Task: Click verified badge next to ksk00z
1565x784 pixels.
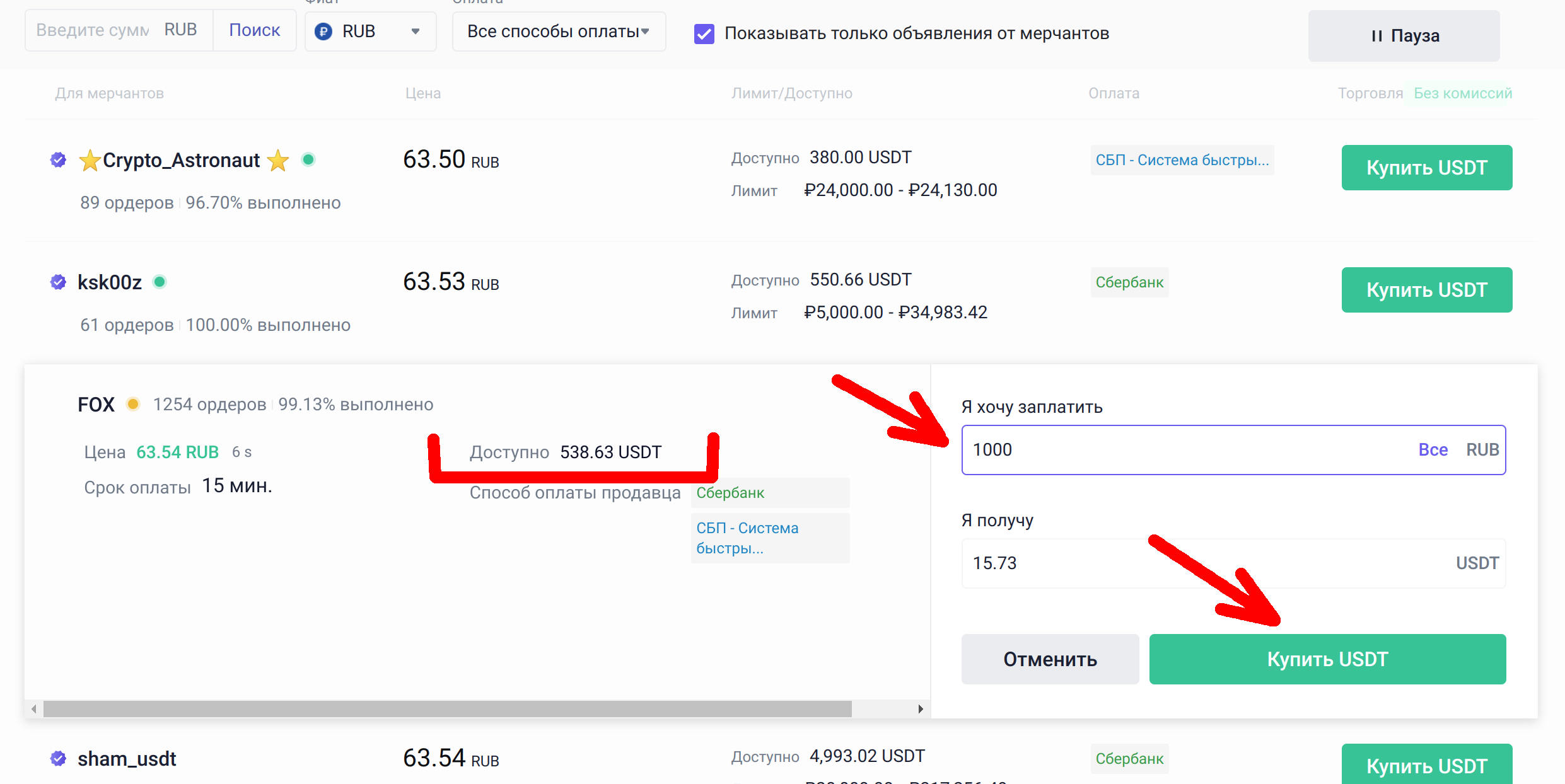Action: pos(58,282)
